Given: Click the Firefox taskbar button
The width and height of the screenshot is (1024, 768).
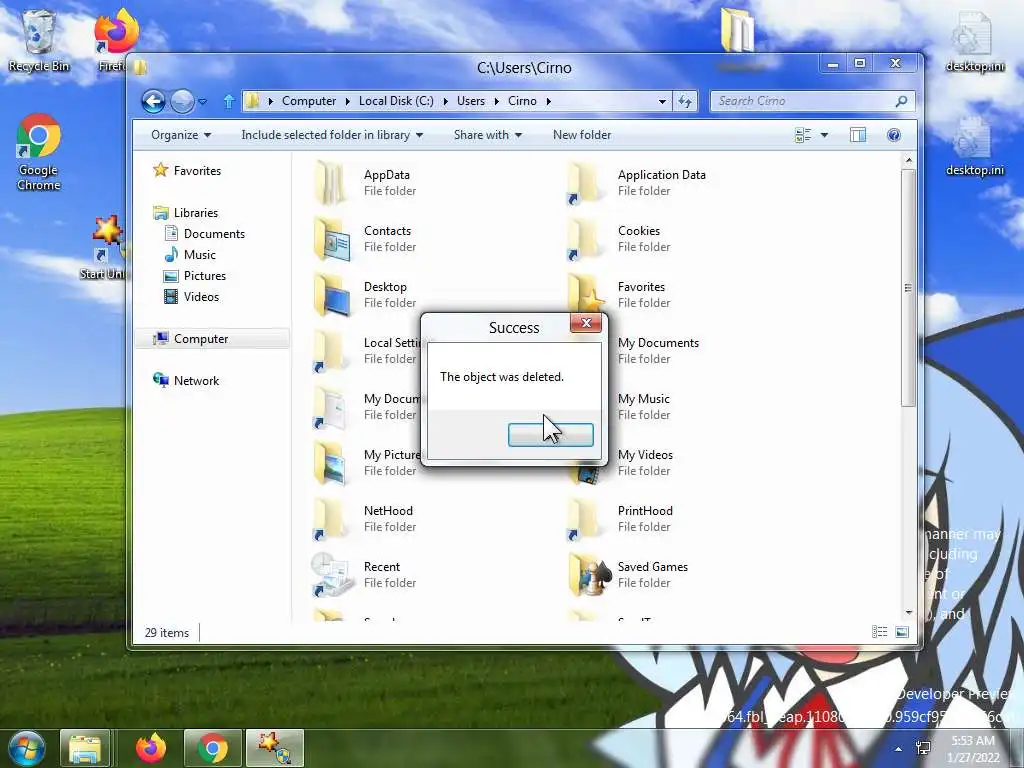Looking at the screenshot, I should click(151, 748).
